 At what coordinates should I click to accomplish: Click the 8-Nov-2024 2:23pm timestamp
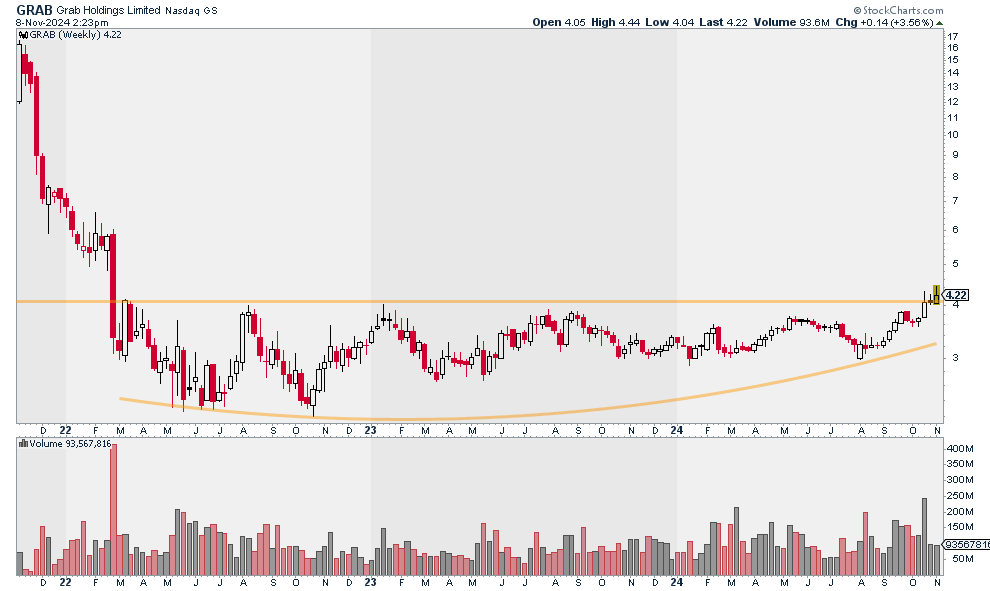[x=62, y=23]
